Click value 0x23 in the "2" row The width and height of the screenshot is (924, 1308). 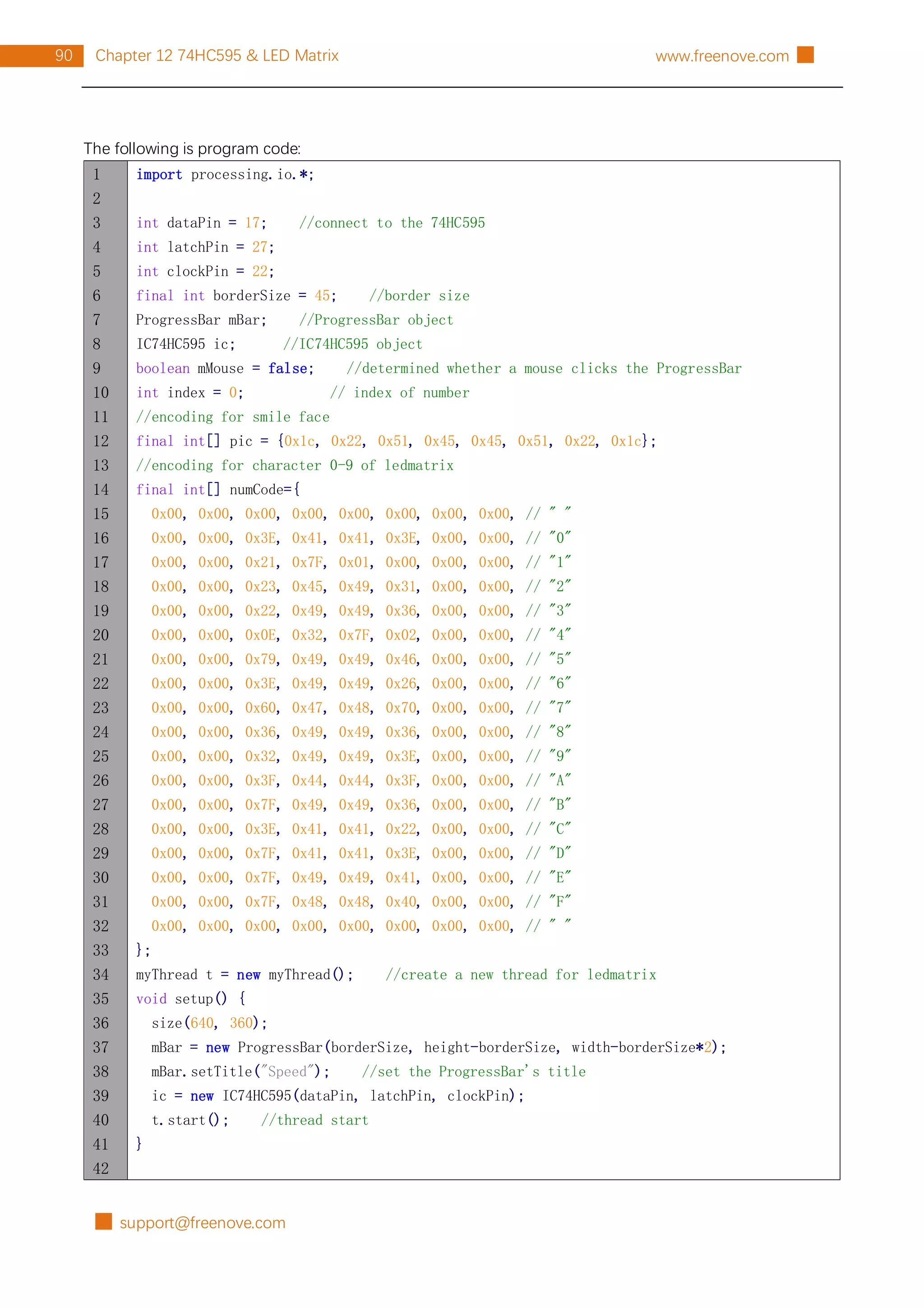pos(261,586)
